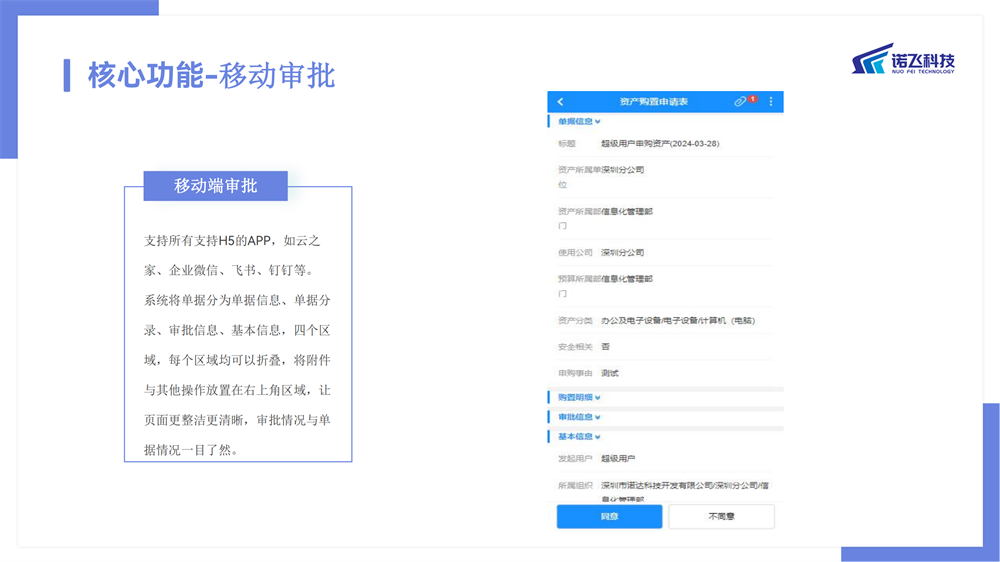Tap the blue 同意 approve button
The width and height of the screenshot is (1000, 562).
click(609, 516)
